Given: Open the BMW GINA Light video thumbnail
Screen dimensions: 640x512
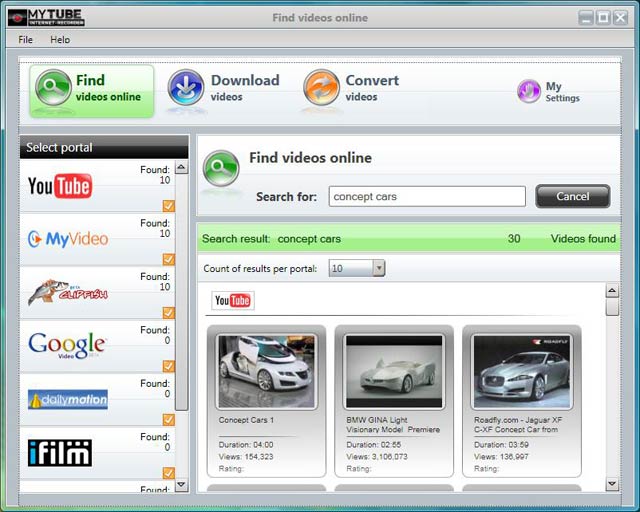Looking at the screenshot, I should (394, 371).
